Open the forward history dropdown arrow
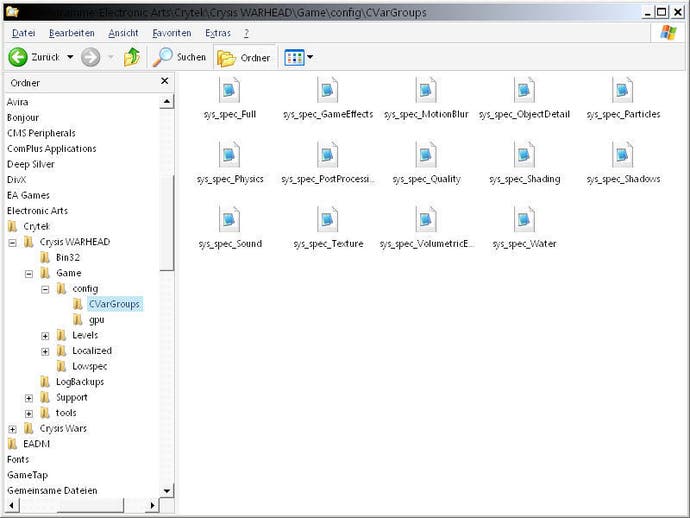The height and width of the screenshot is (518, 690). click(x=110, y=57)
